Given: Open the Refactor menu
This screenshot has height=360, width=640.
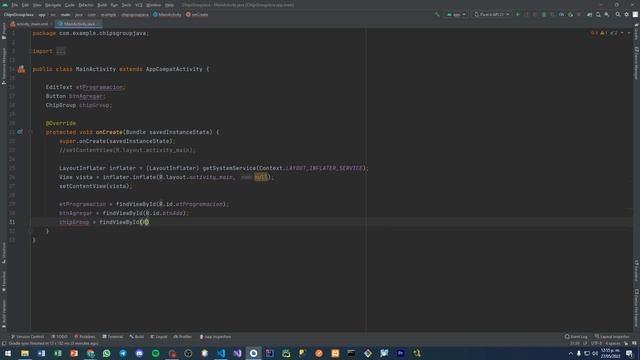Looking at the screenshot, I should (86, 5).
